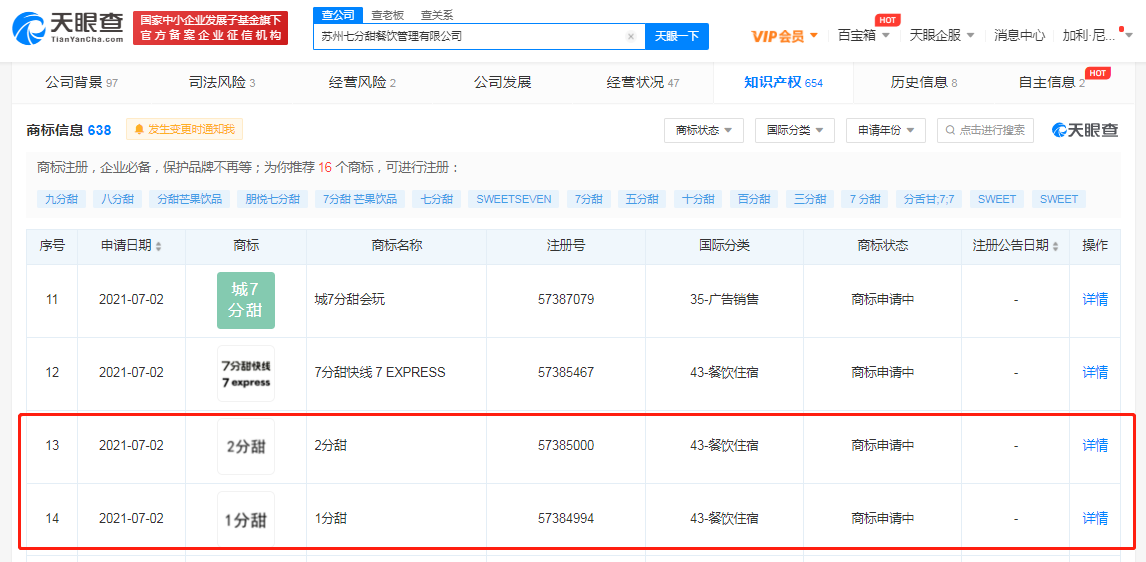View 详情 for the 1分甜 trademark
The height and width of the screenshot is (562, 1146).
pos(1095,518)
